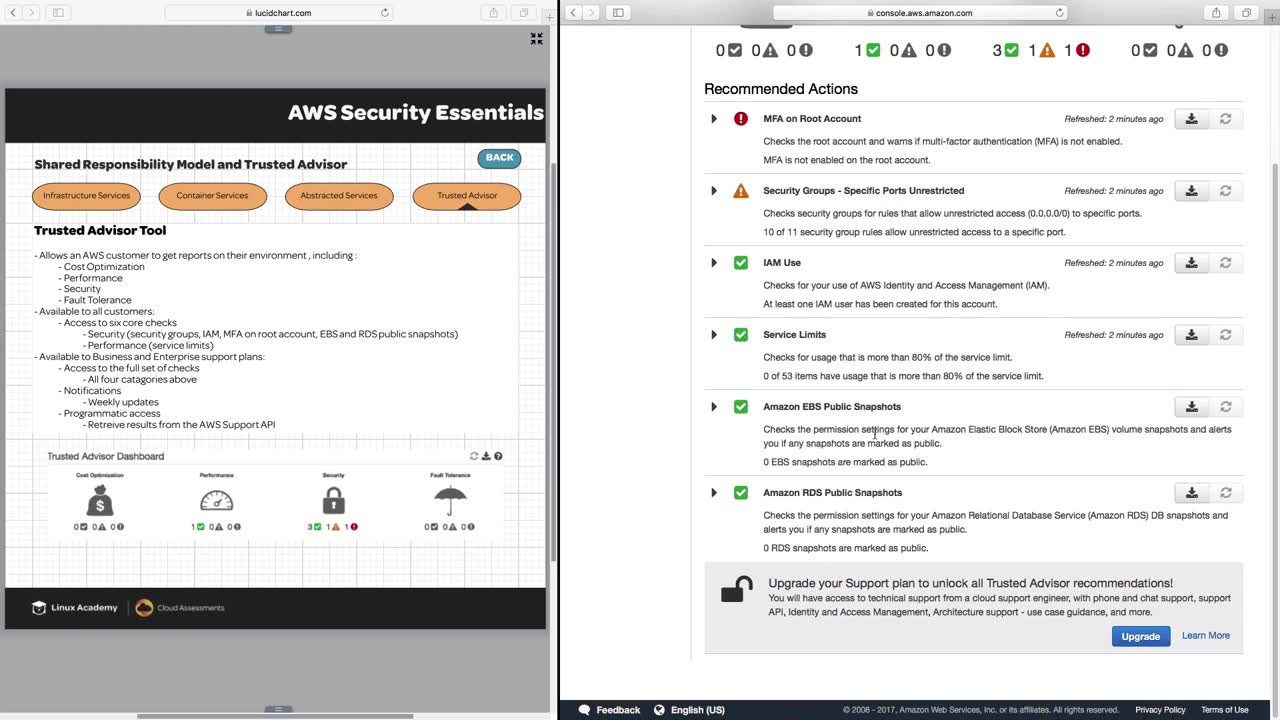Viewport: 1280px width, 720px height.
Task: Select the Abstracted Services tab in the diagram
Action: click(x=339, y=196)
